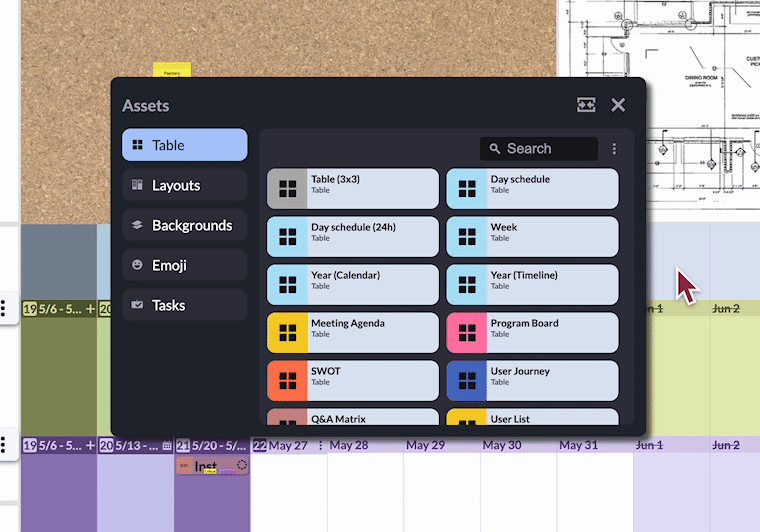Open the three-dot menu next to May 27
Image resolution: width=760 pixels, height=532 pixels.
pos(321,445)
